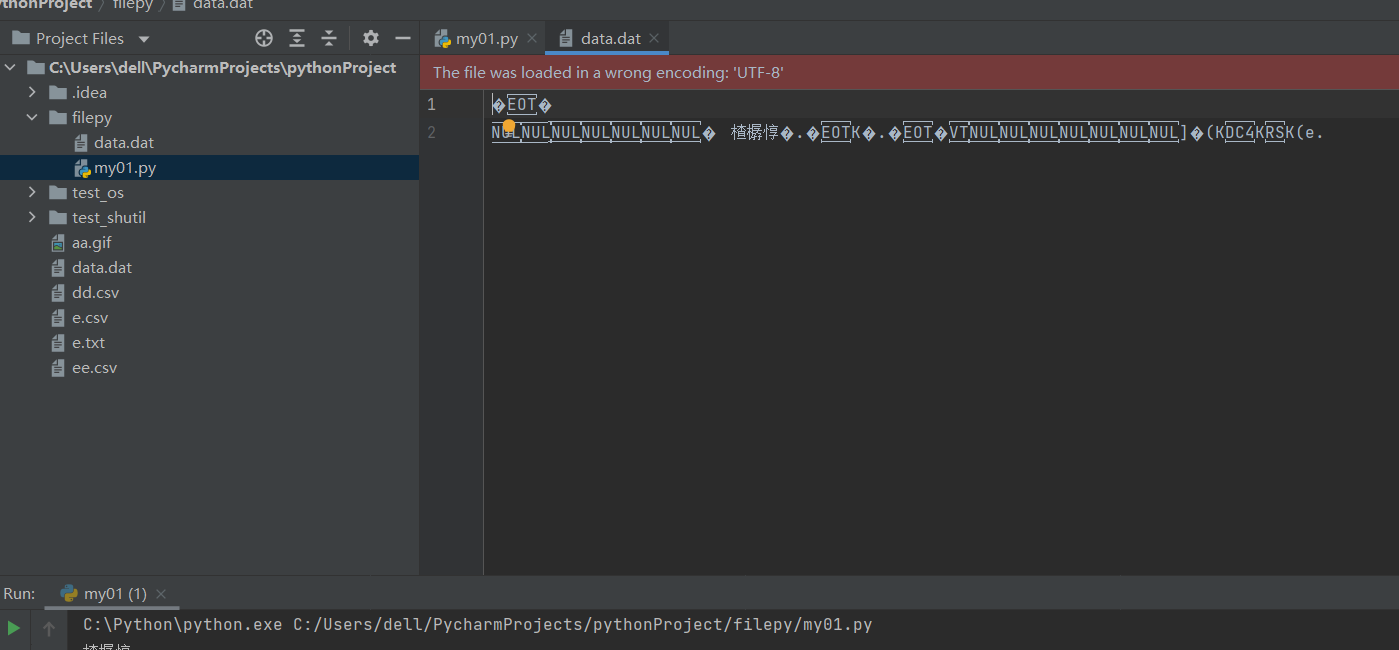This screenshot has width=1399, height=650.
Task: Select the aa.gif file
Action: [91, 243]
